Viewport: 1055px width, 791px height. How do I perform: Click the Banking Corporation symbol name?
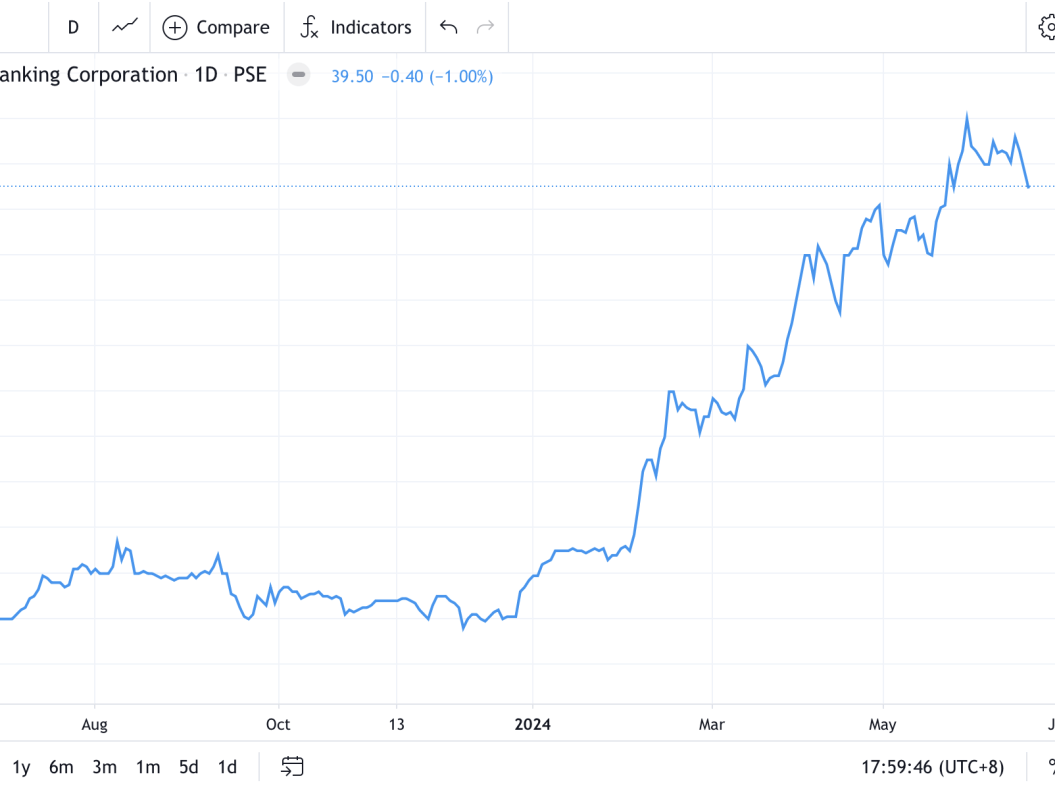(x=90, y=74)
